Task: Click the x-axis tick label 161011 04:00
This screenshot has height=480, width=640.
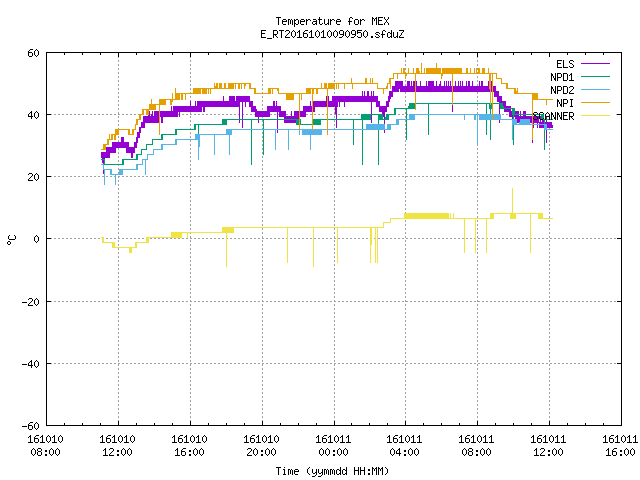Action: (404, 446)
